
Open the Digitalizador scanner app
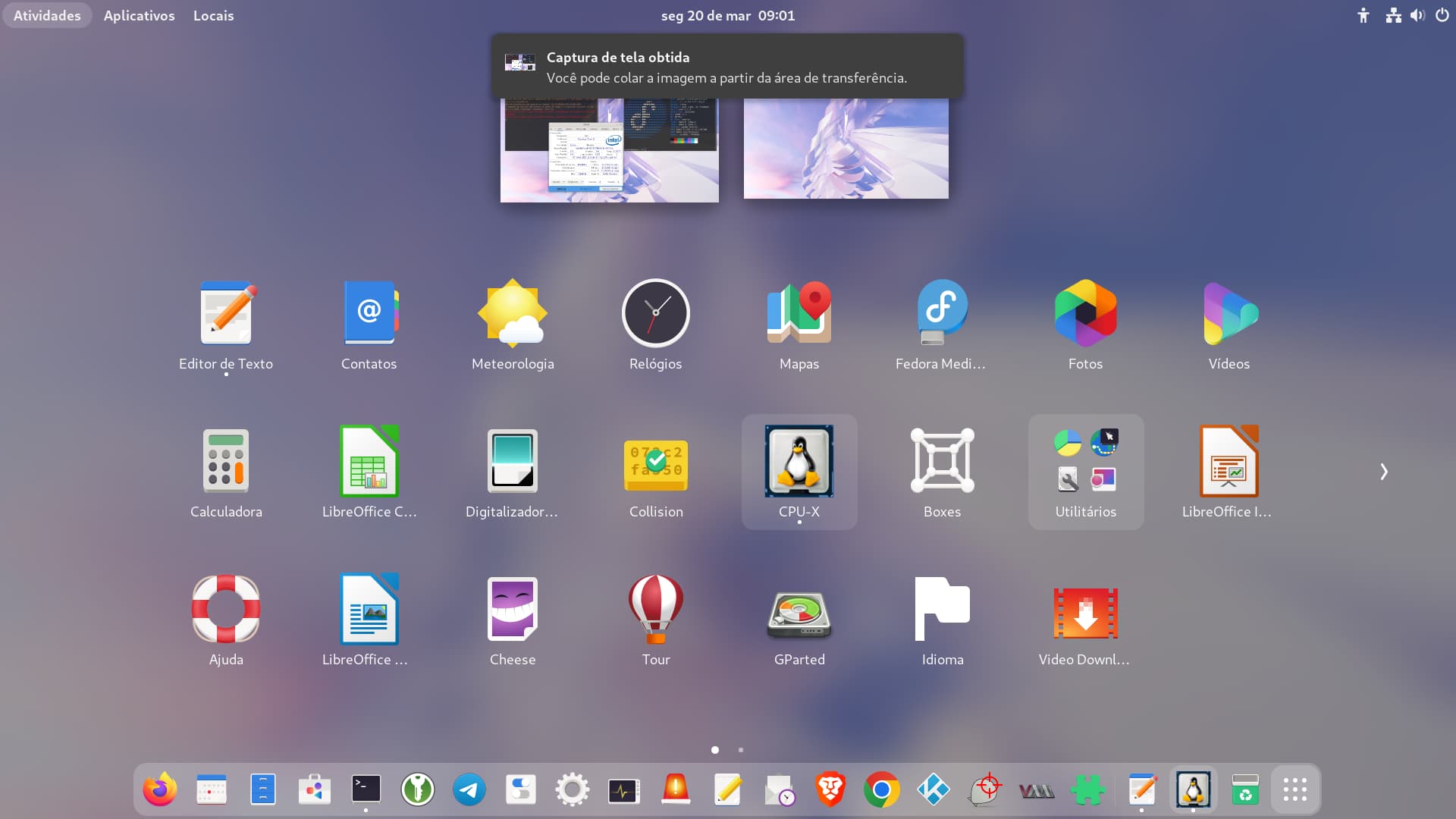[x=513, y=472]
